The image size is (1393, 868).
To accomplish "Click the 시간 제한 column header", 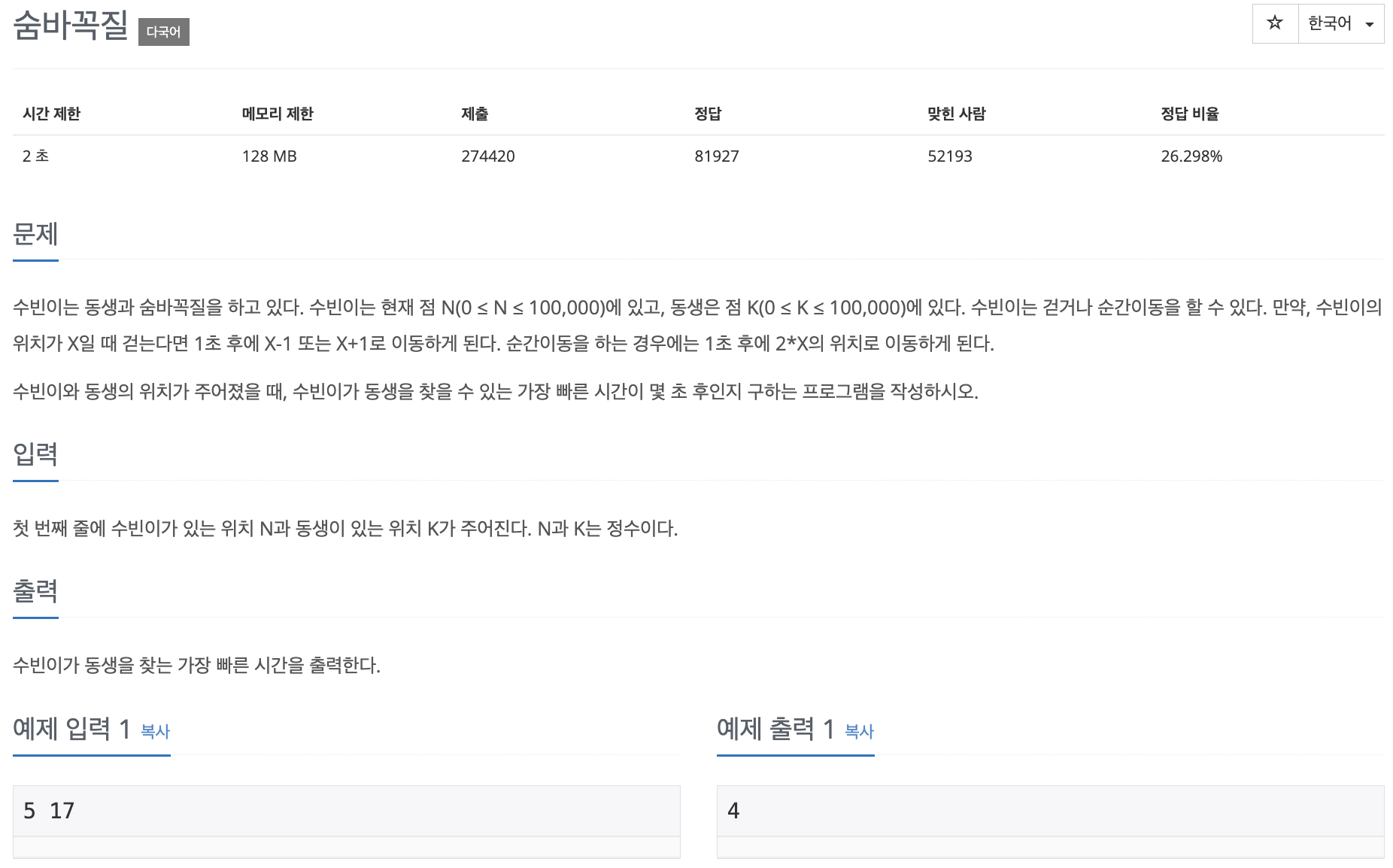I will (x=51, y=114).
